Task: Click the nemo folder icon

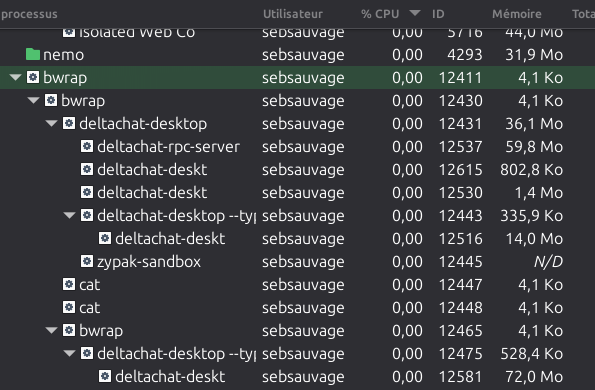Action: pos(33,55)
